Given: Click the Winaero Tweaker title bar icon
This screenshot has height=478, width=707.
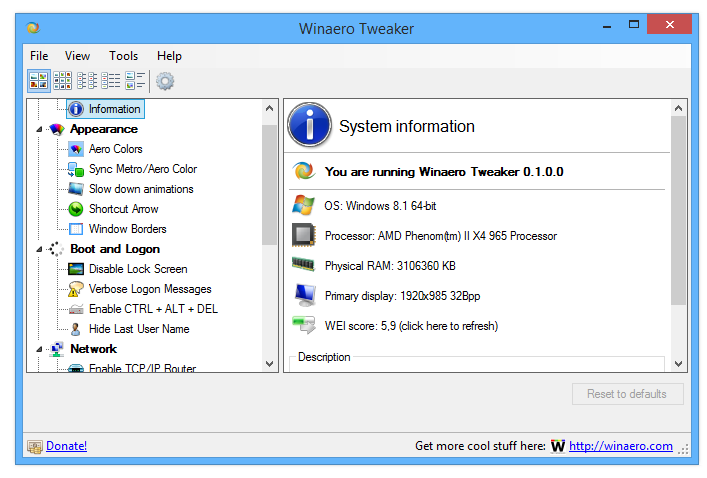Looking at the screenshot, I should pyautogui.click(x=33, y=28).
